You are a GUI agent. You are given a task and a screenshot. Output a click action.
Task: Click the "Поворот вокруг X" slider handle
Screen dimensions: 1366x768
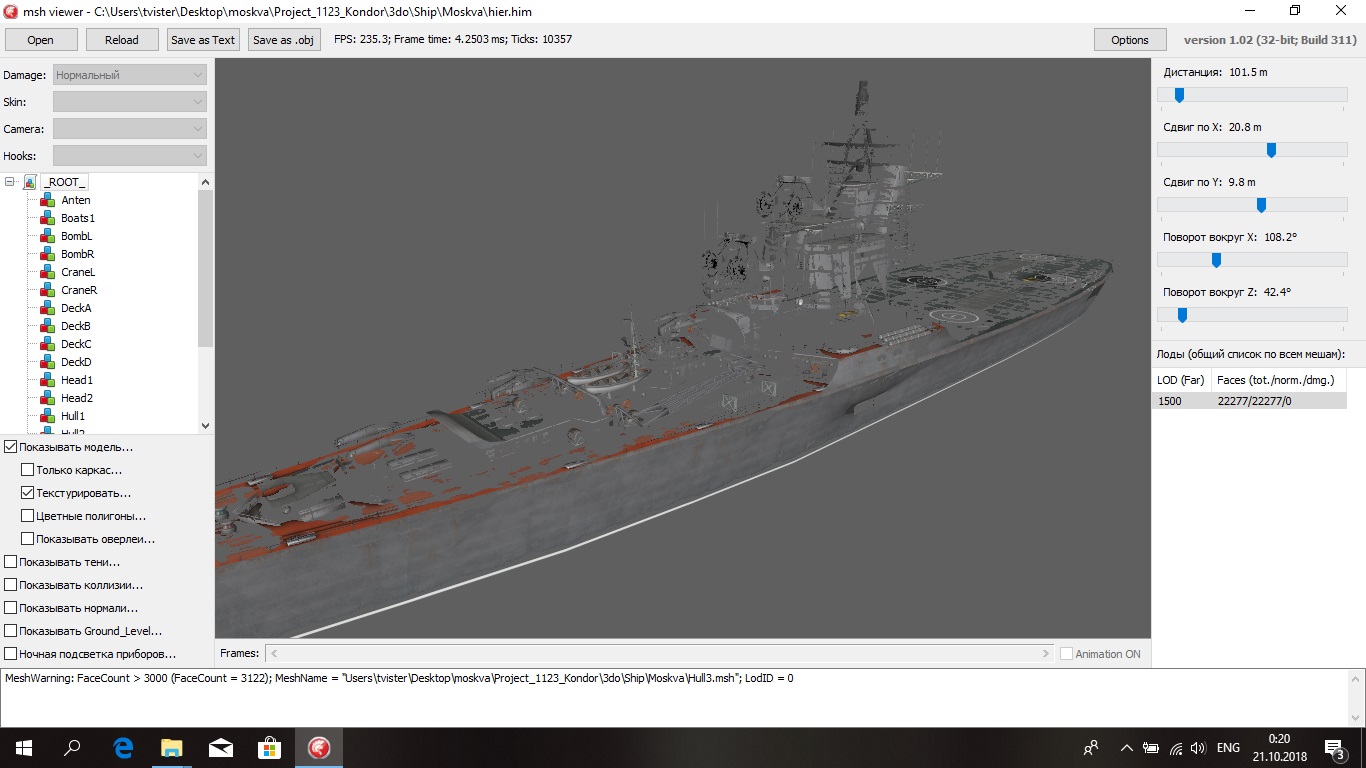click(x=1216, y=259)
